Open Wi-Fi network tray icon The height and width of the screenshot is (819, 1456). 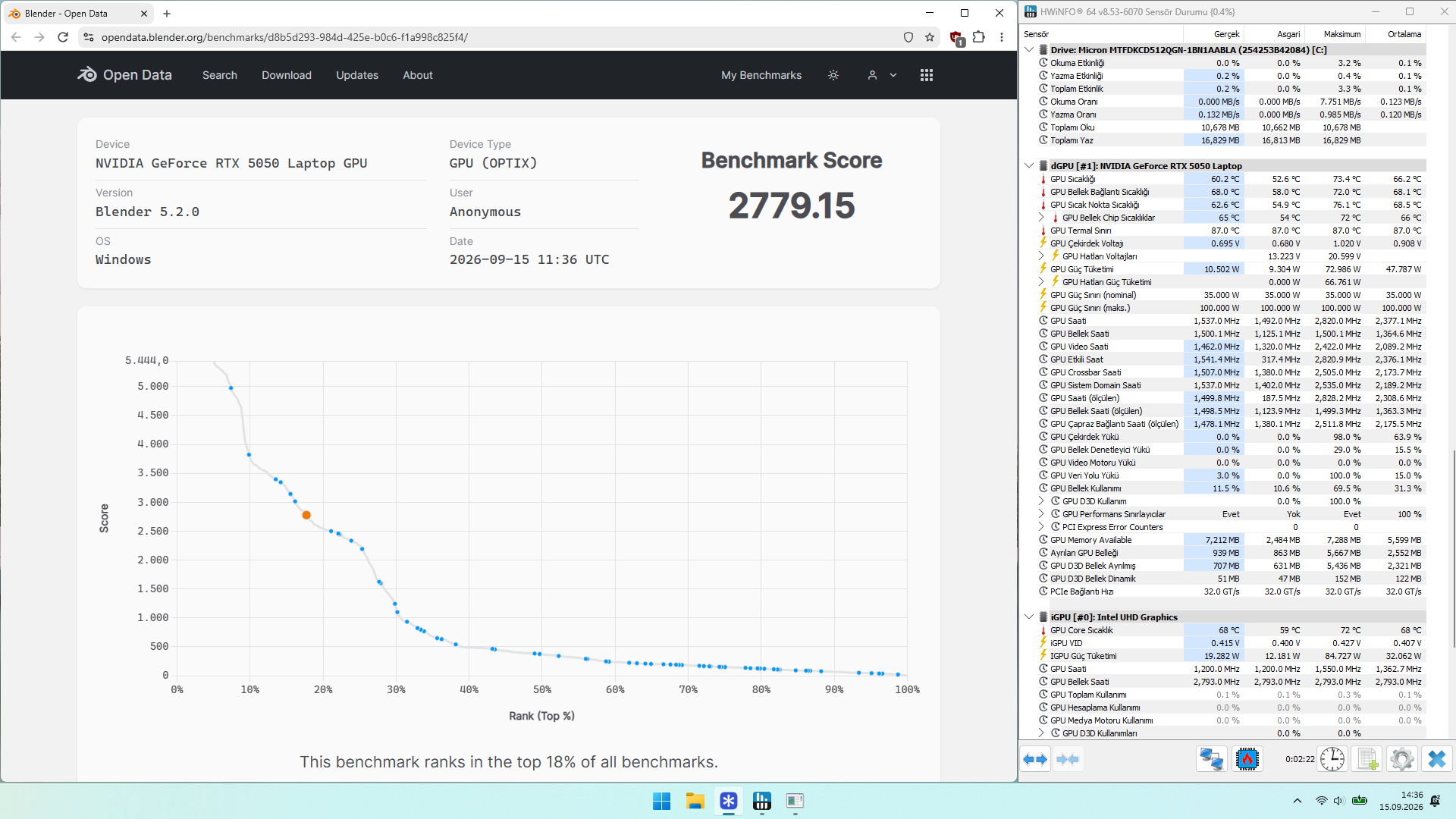pos(1321,801)
